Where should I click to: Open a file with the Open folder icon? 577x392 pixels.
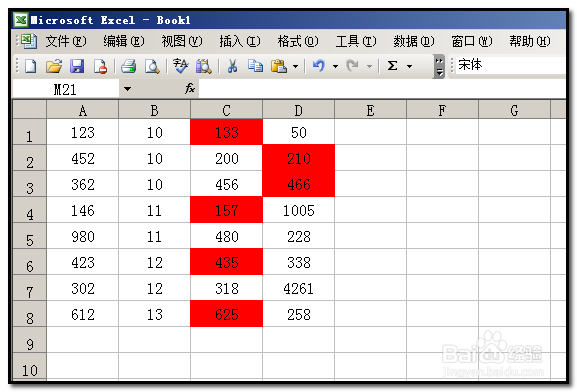[x=54, y=66]
